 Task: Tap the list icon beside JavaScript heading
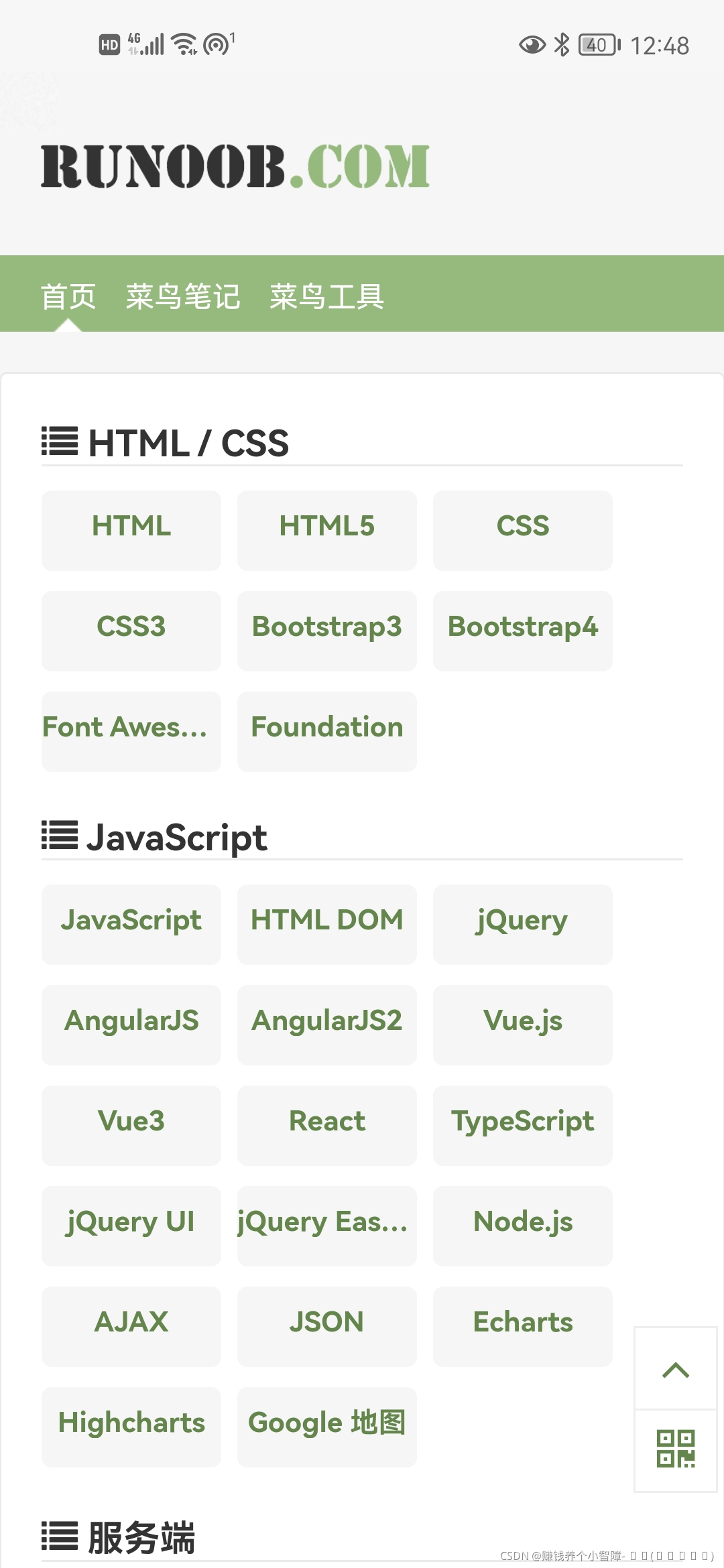pos(60,836)
